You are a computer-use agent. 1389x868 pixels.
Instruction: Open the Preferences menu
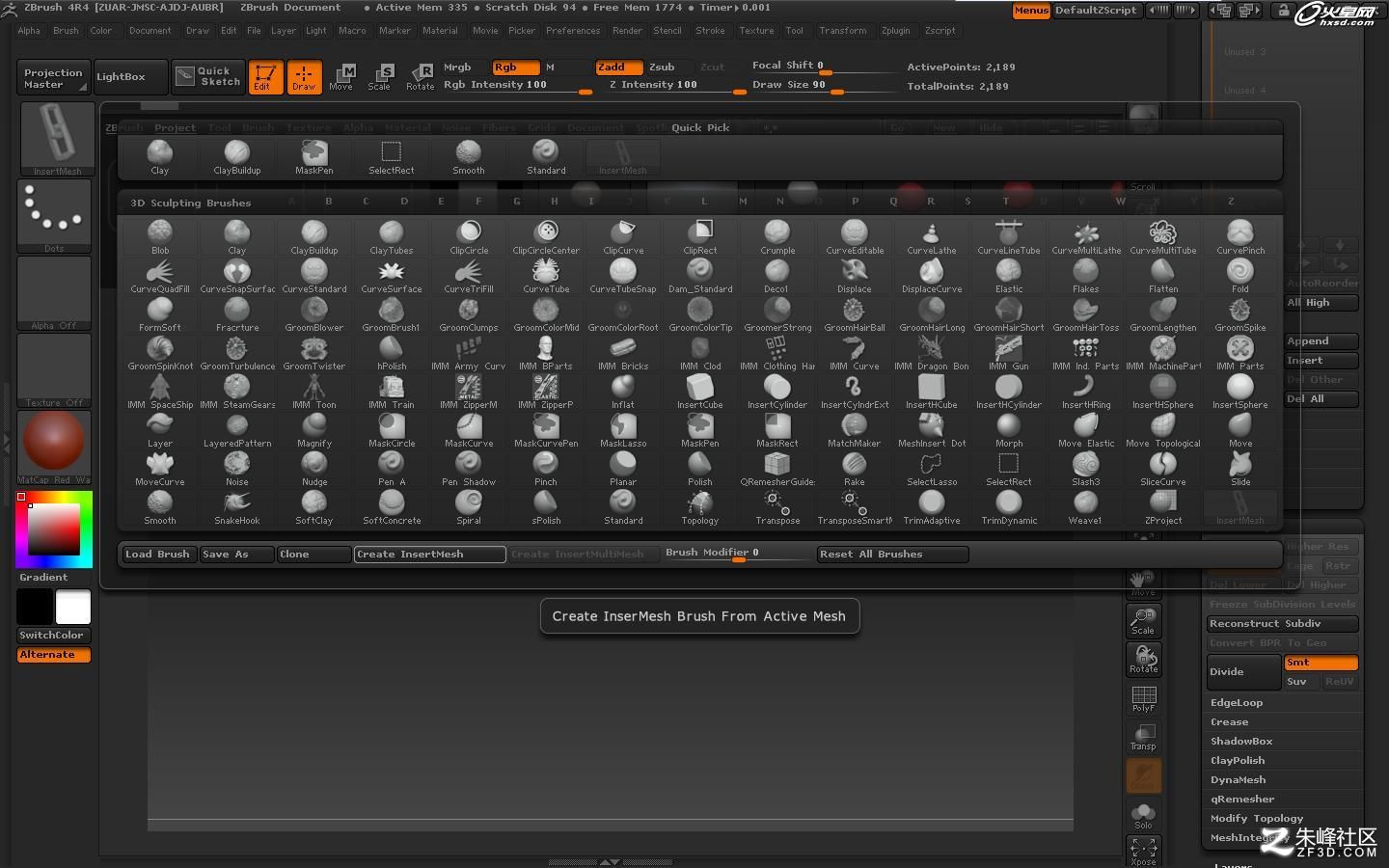click(x=573, y=31)
